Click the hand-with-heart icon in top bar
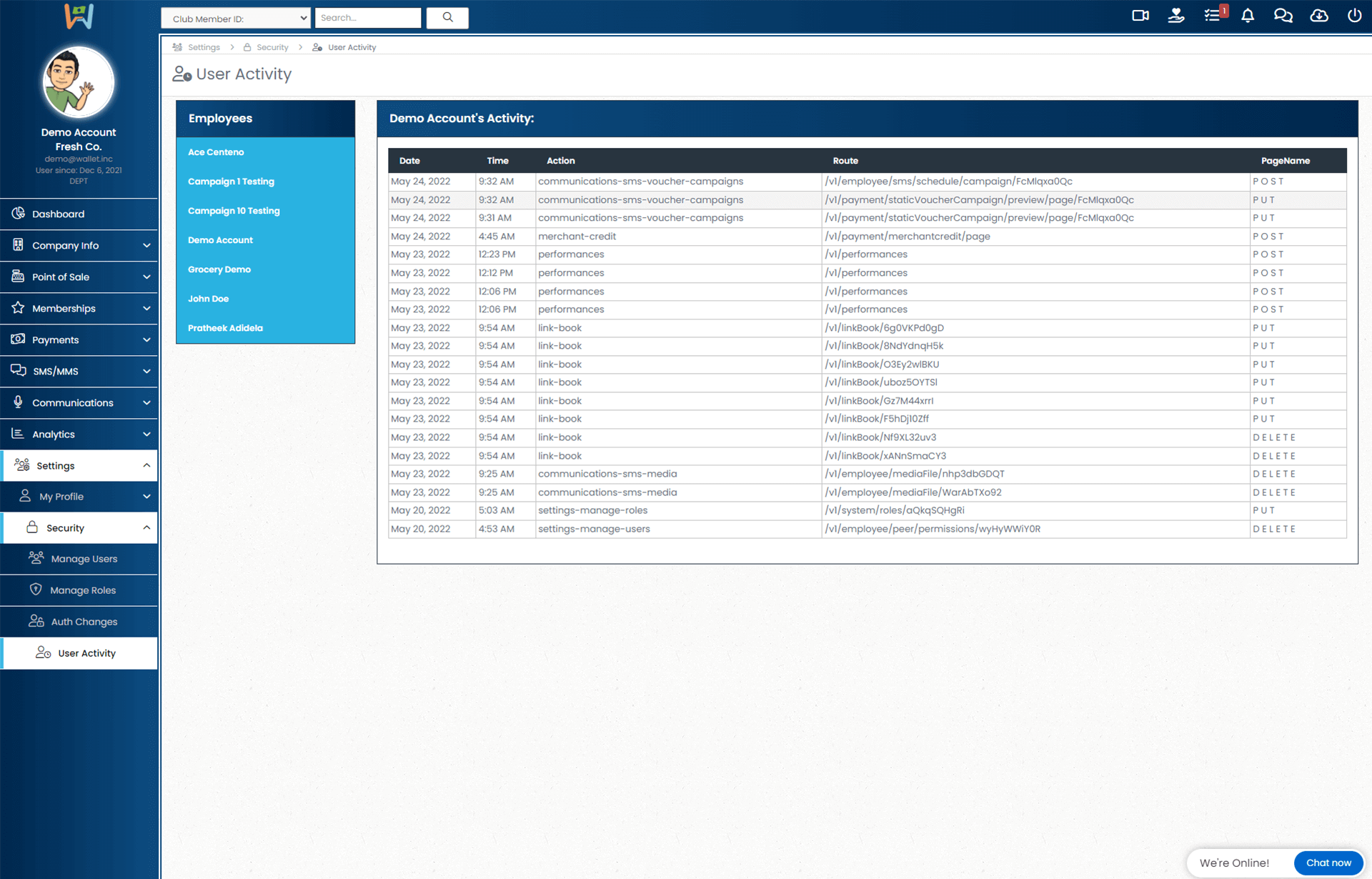1372x879 pixels. [1175, 16]
